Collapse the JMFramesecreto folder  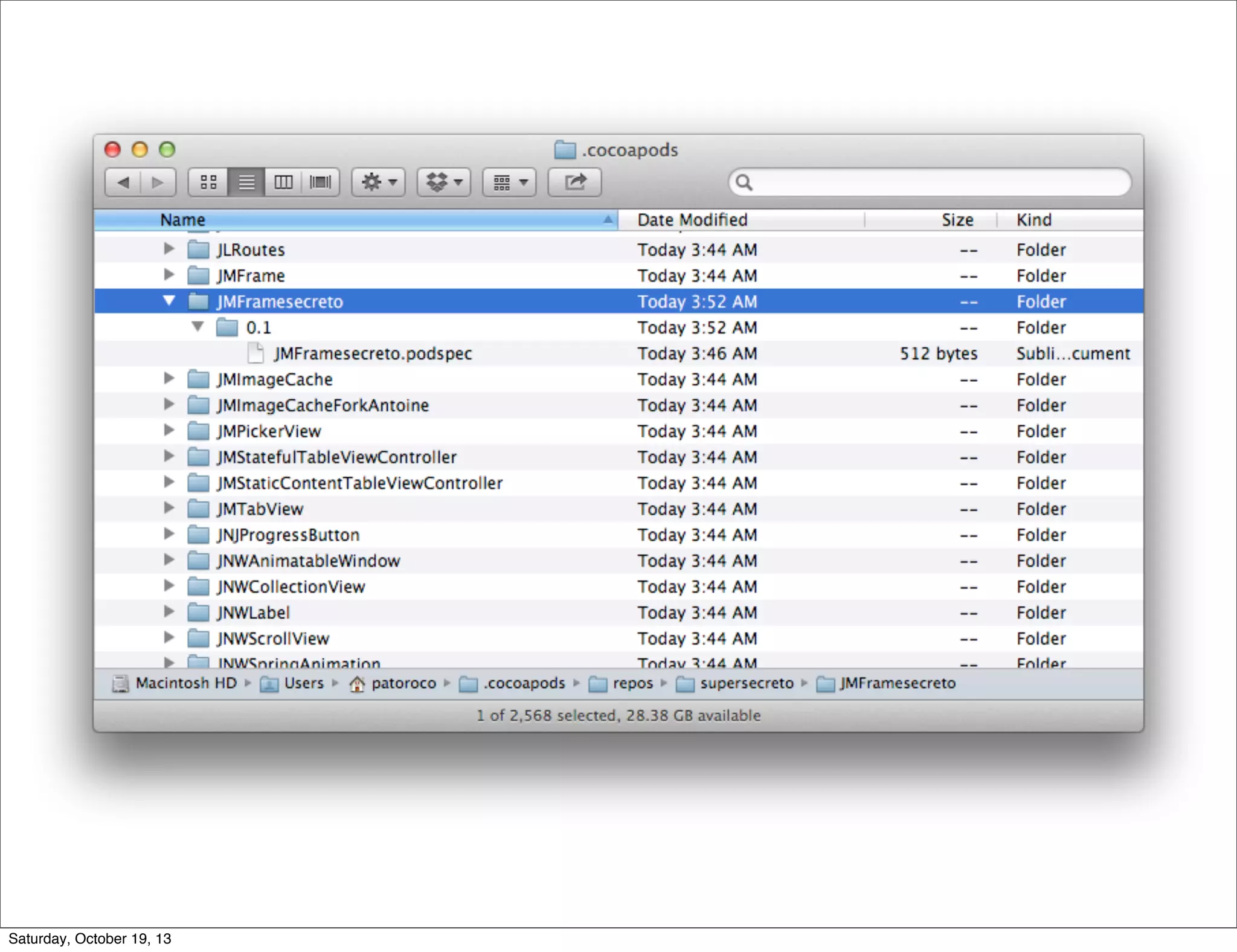(169, 301)
